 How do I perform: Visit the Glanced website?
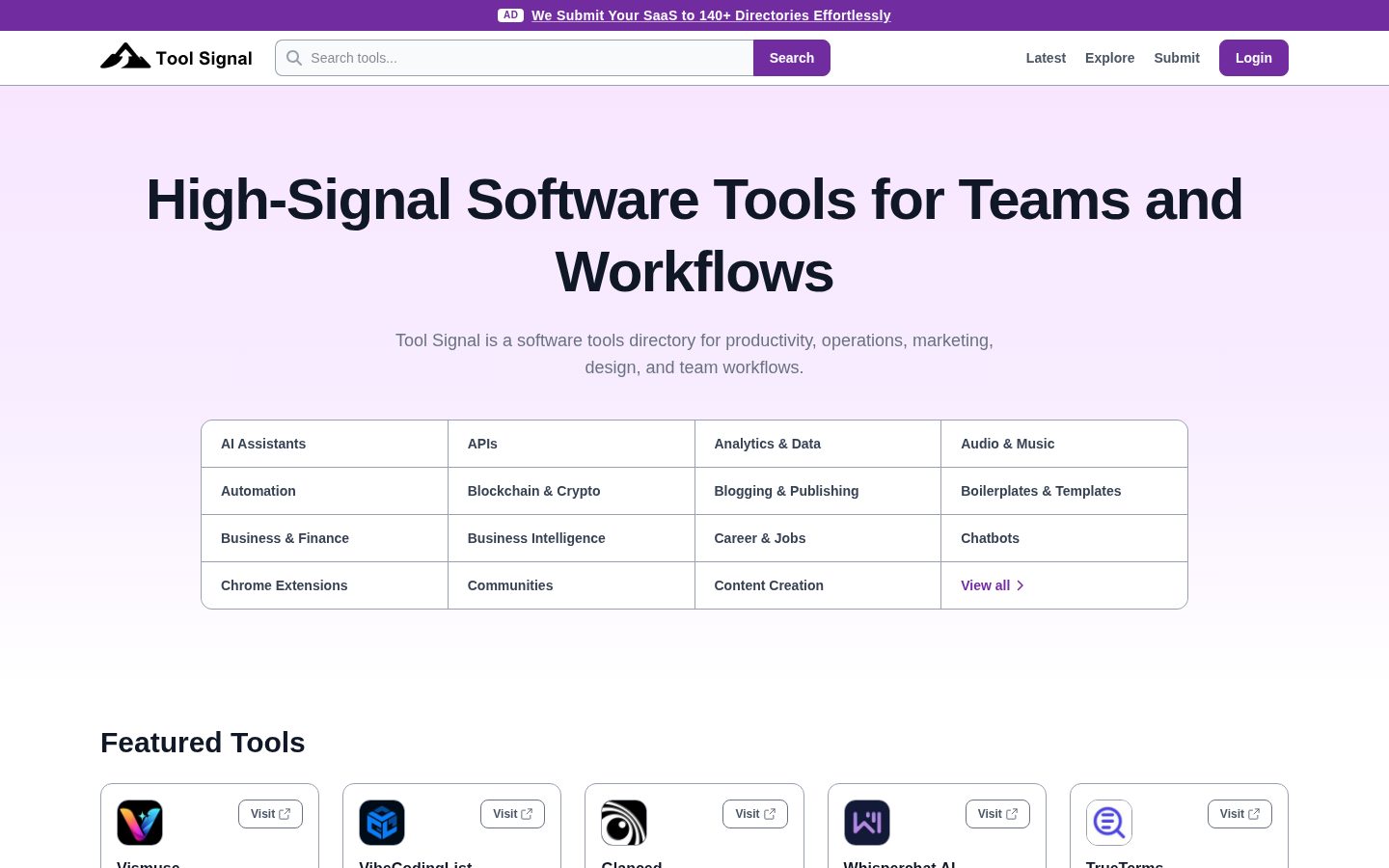(755, 814)
